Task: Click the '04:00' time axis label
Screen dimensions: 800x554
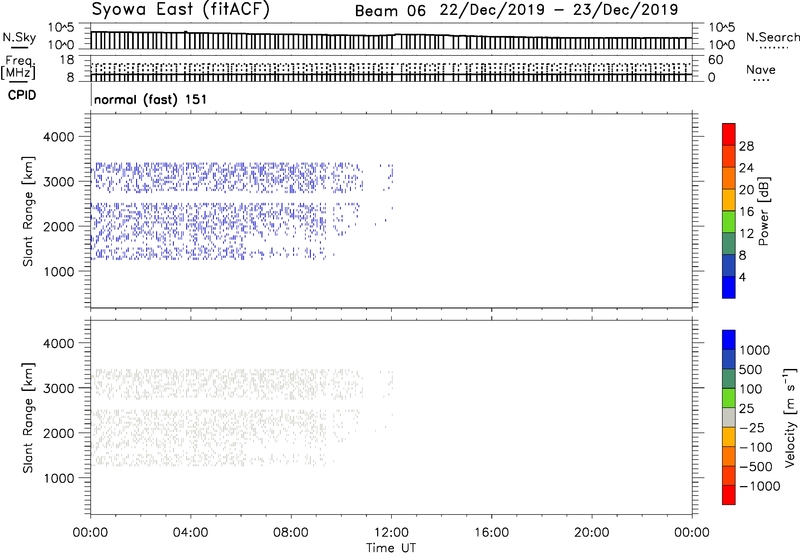Action: click(x=190, y=533)
